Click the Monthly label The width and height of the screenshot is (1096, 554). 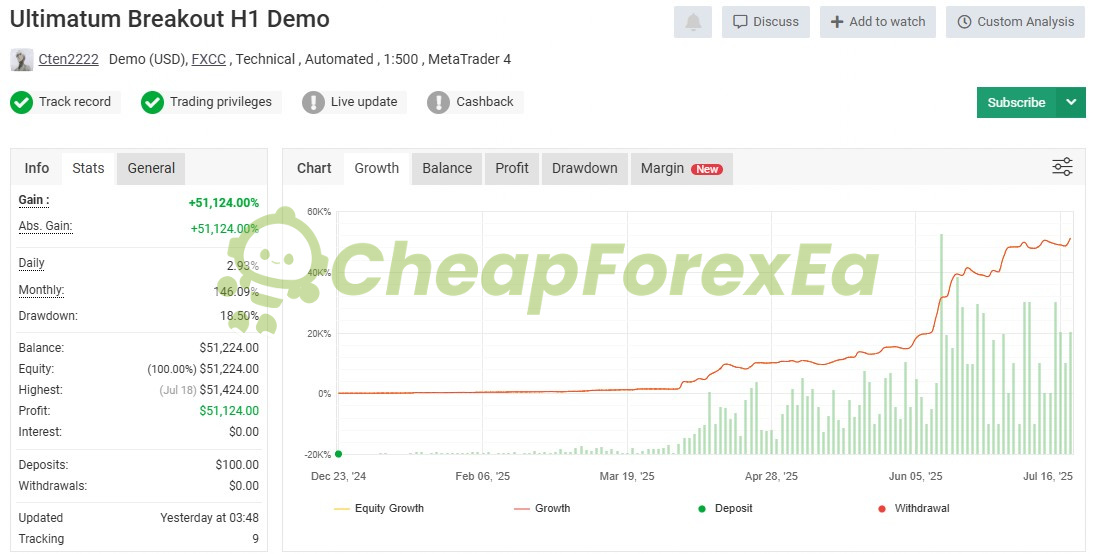pos(41,290)
